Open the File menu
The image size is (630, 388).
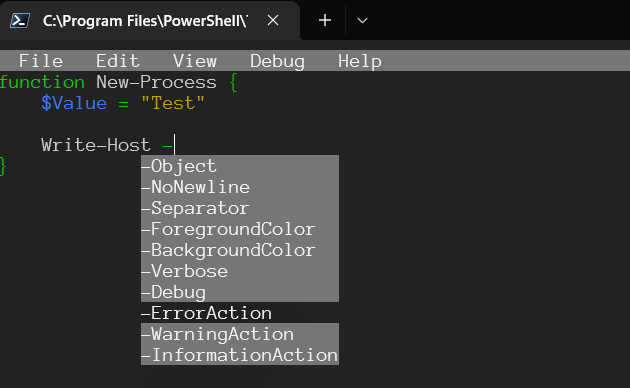41,61
